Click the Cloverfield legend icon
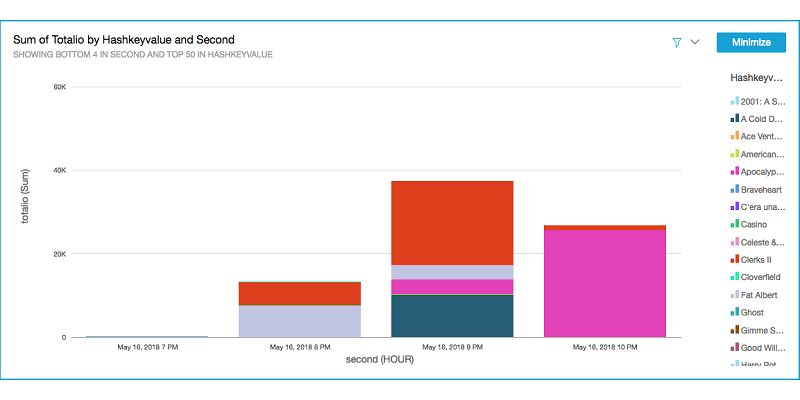The width and height of the screenshot is (800, 400). tap(735, 277)
